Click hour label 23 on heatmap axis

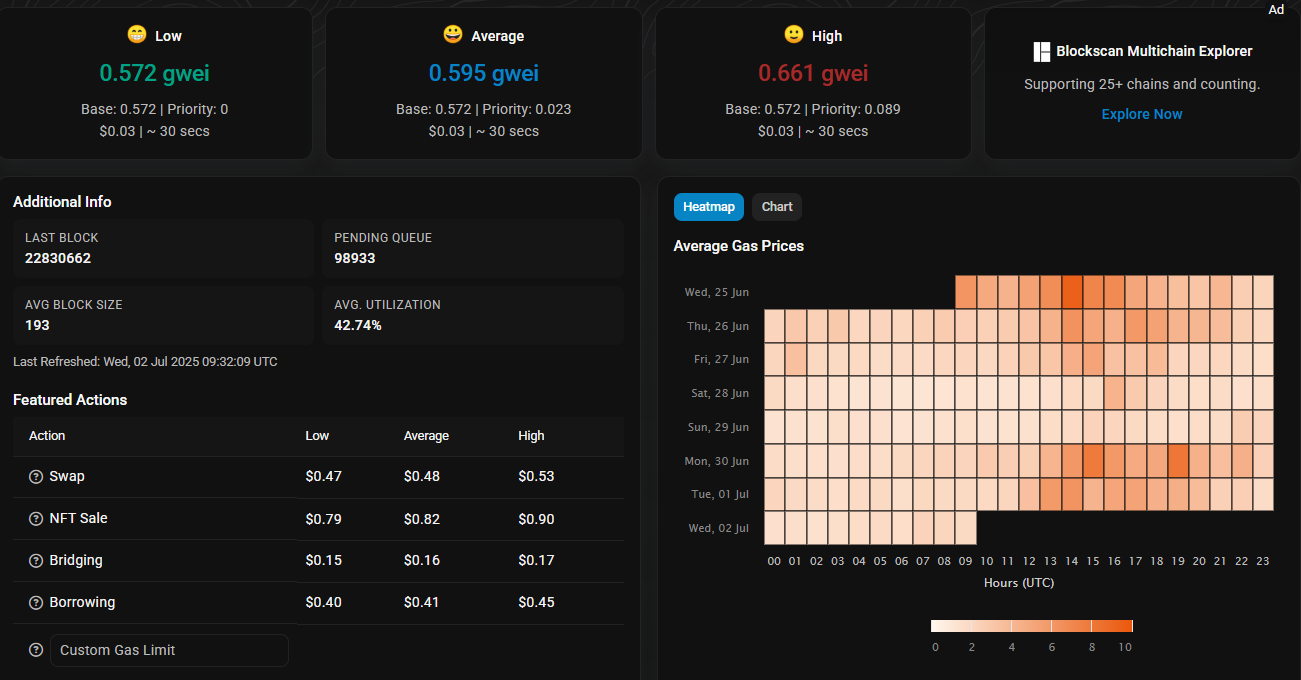1263,561
